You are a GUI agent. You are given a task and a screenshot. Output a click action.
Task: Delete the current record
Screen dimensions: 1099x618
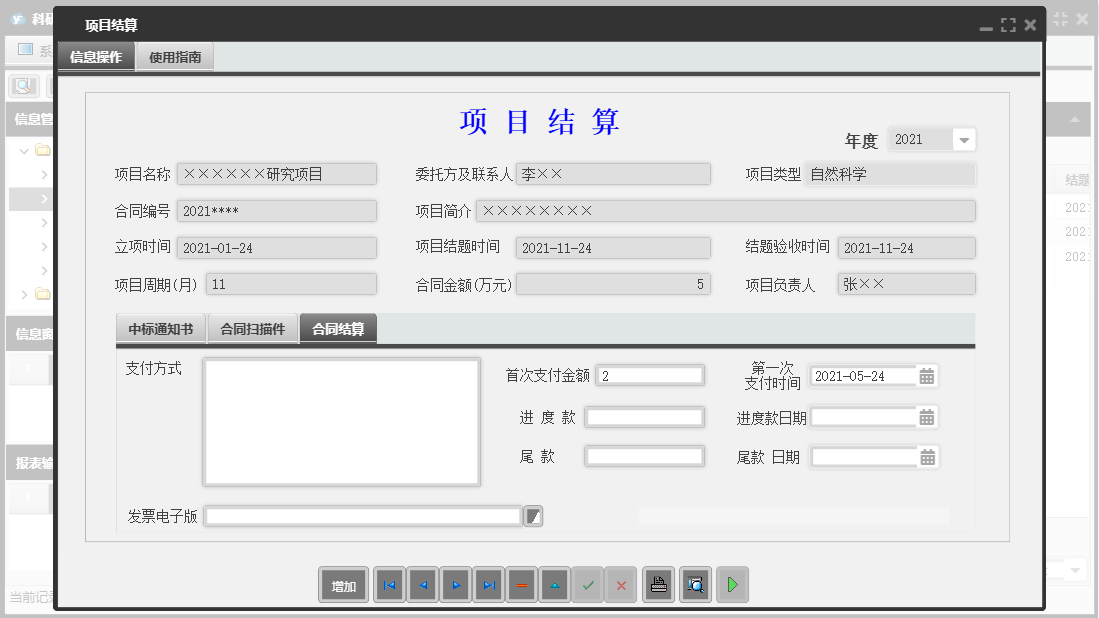(521, 585)
